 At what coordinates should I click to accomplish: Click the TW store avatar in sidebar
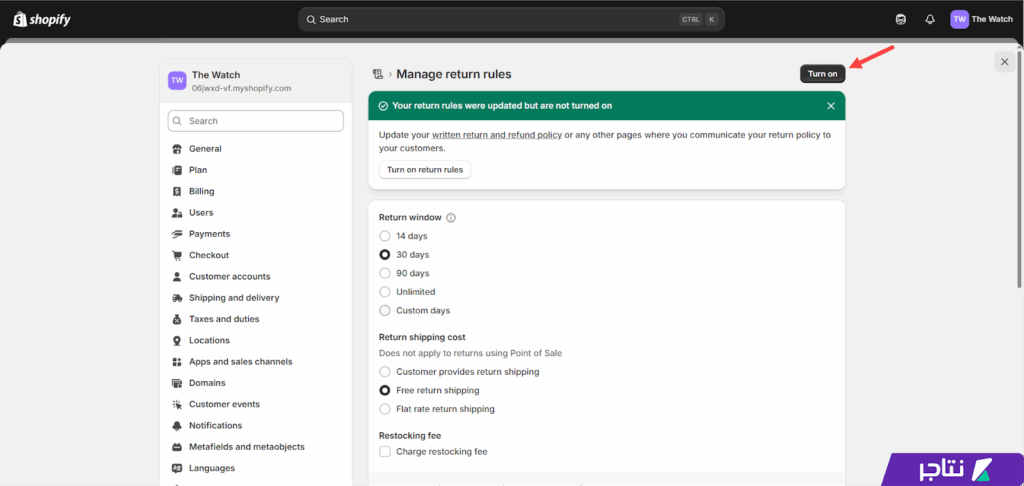pos(177,81)
